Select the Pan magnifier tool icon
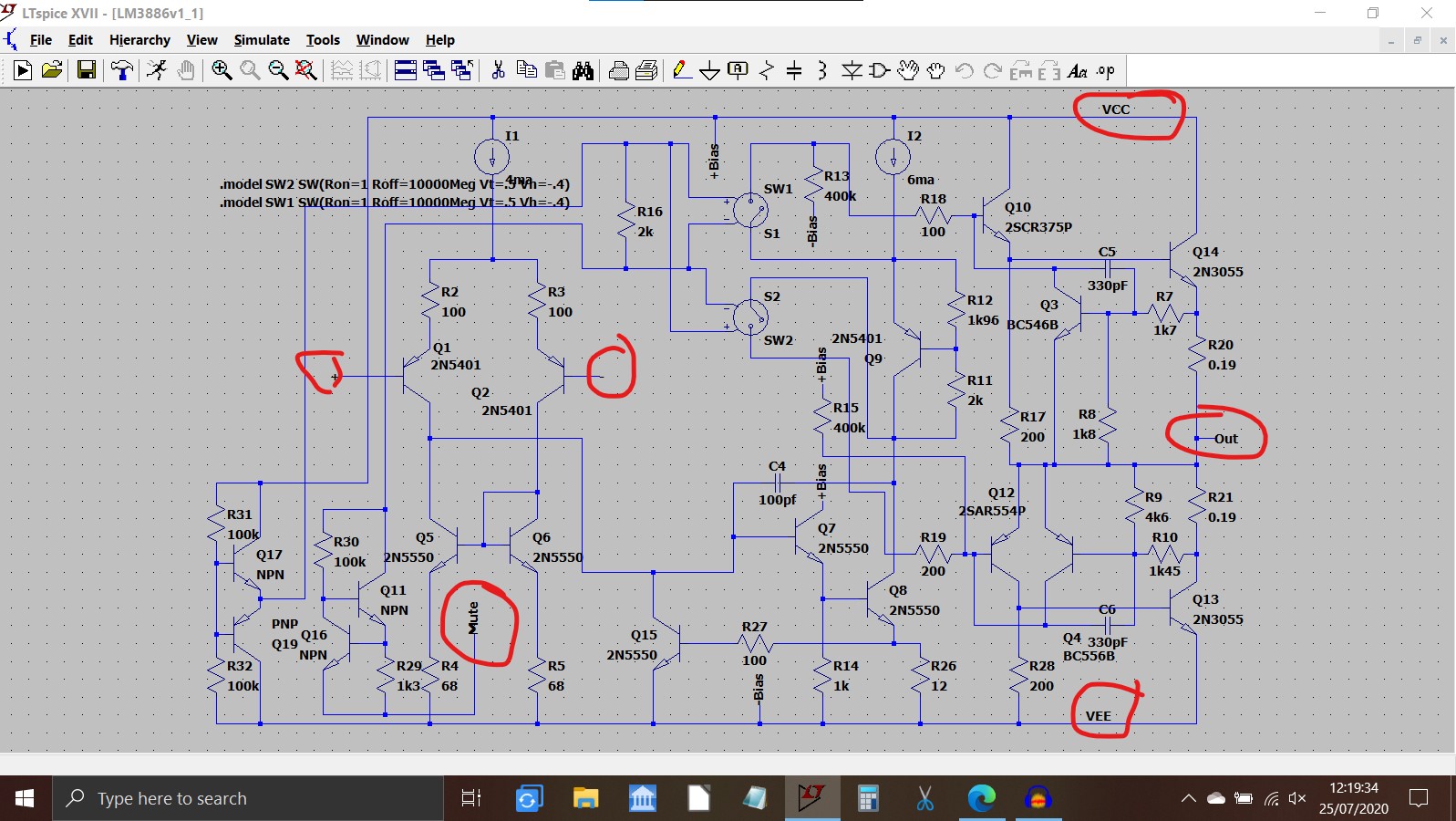 click(250, 70)
